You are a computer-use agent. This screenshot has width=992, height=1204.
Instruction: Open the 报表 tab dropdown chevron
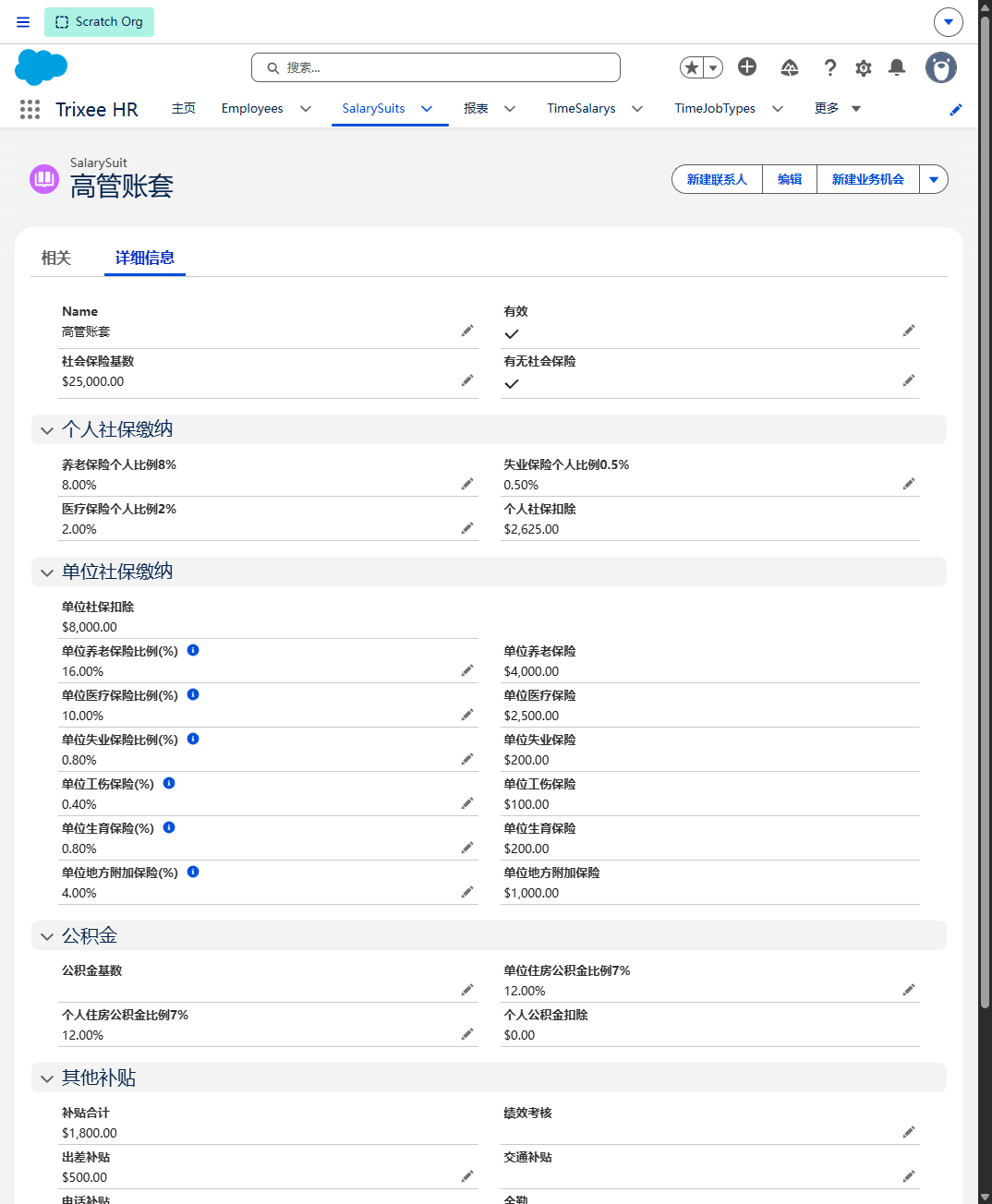(510, 109)
